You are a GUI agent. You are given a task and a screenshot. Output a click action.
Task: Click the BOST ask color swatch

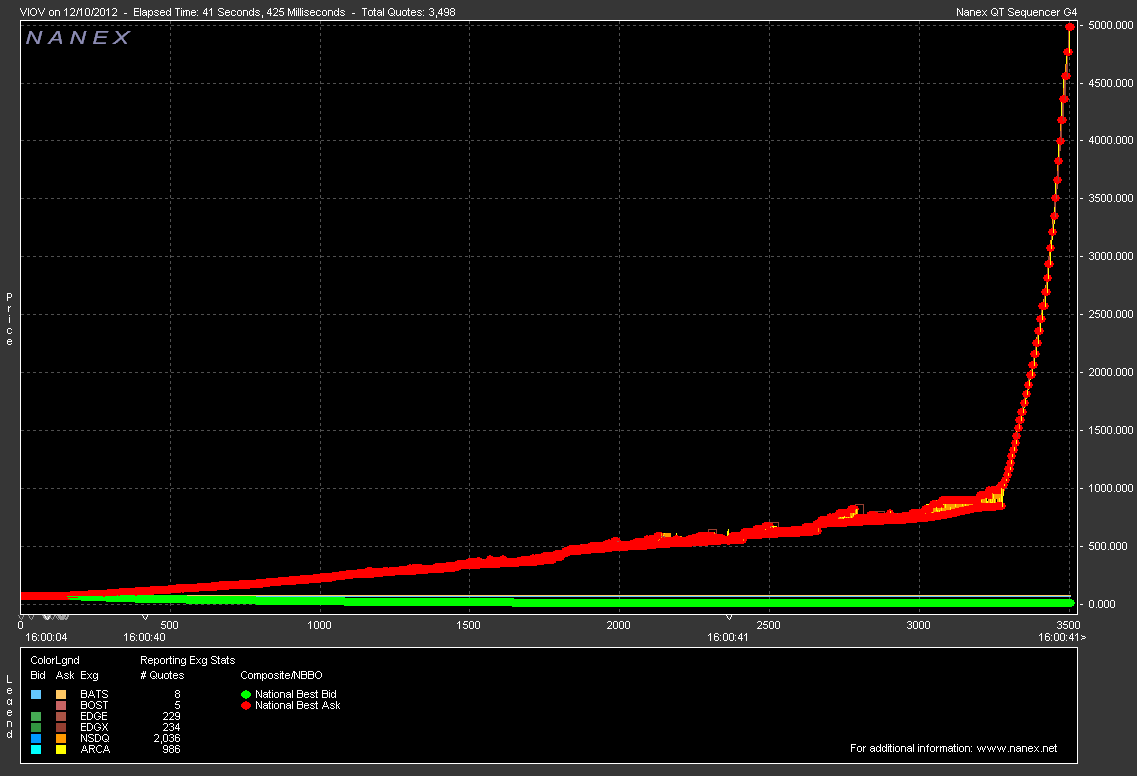tap(61, 705)
